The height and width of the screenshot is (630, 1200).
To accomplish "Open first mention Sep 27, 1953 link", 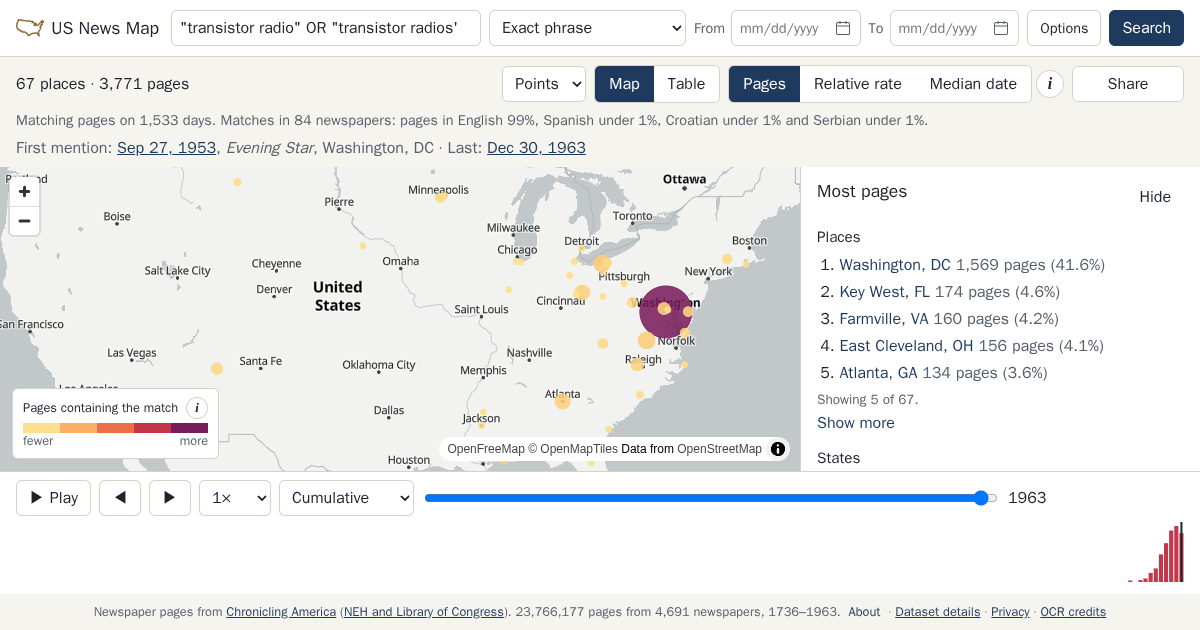I will coord(167,148).
